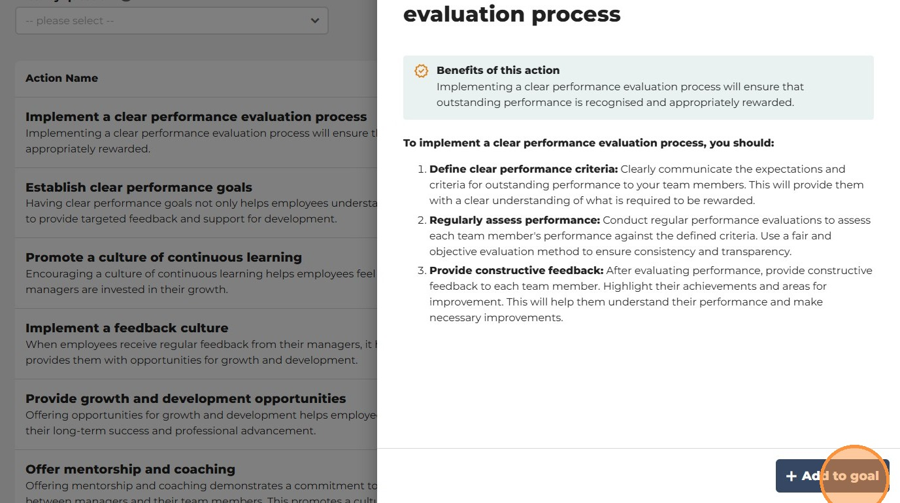
Task: Click the plus icon on Add to goal
Action: tap(791, 476)
